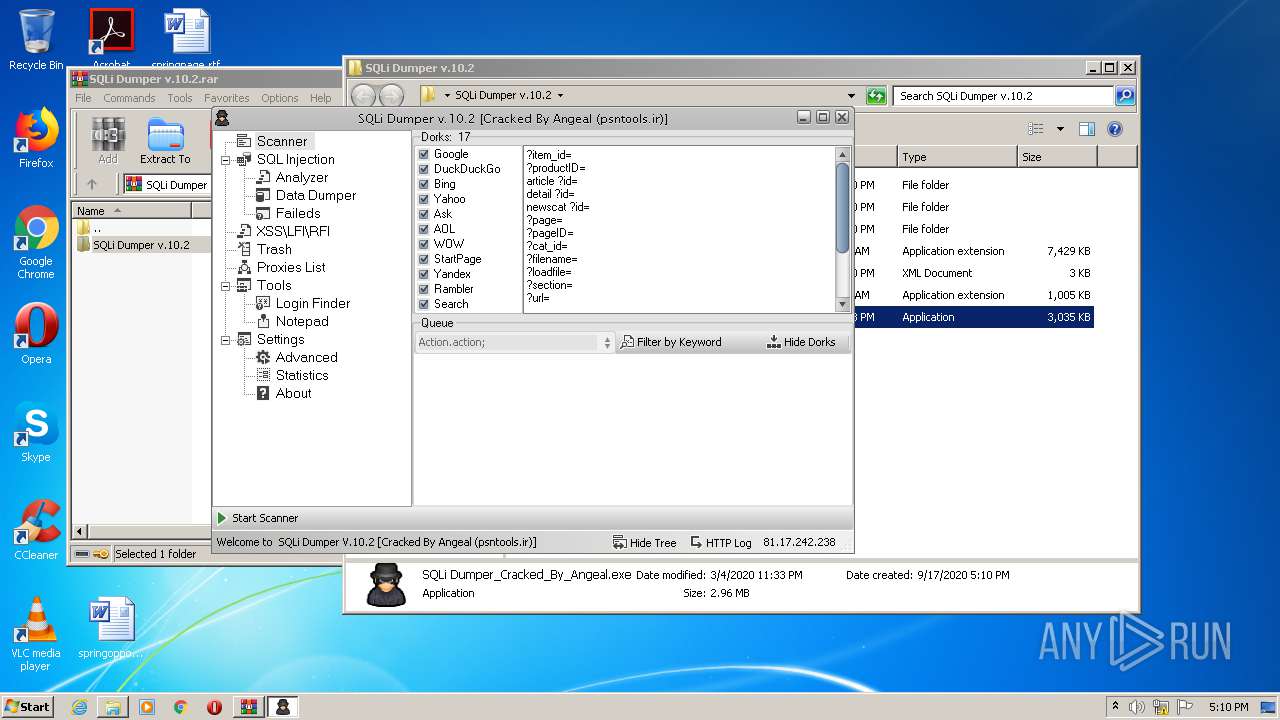Uncheck the WOW search engine
This screenshot has height=720, width=1280.
[x=424, y=244]
